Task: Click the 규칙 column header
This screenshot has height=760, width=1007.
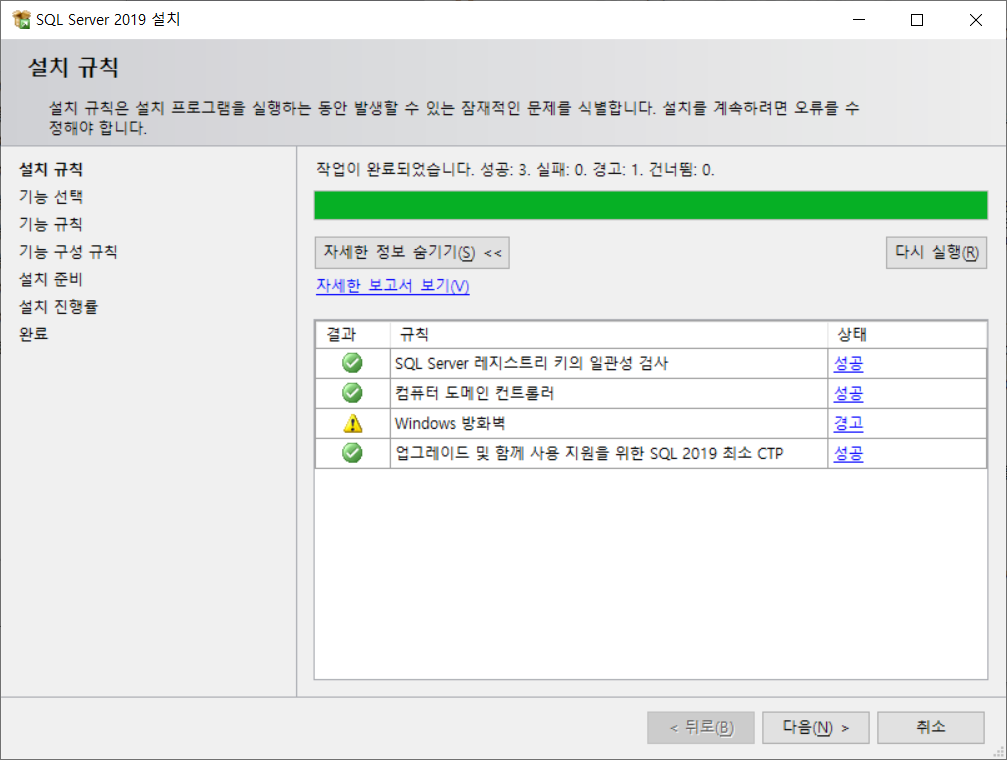Action: pyautogui.click(x=609, y=334)
